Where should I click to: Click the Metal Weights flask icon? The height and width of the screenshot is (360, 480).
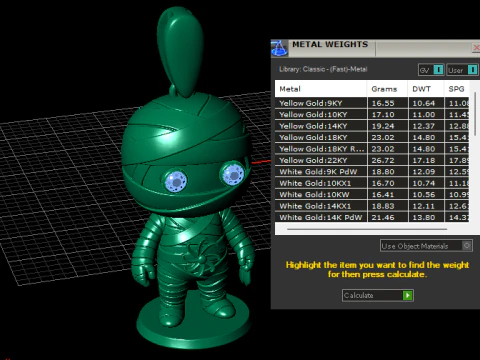click(279, 48)
